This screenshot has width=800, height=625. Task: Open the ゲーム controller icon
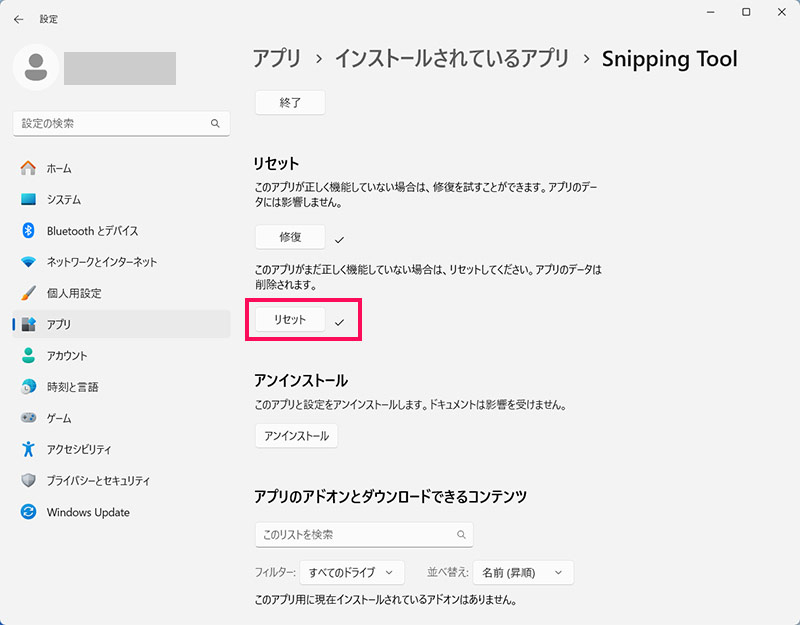pyautogui.click(x=28, y=418)
